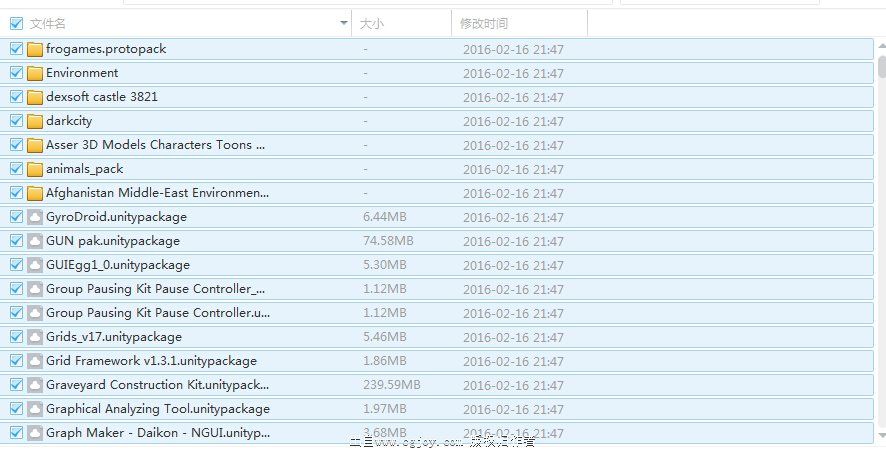The height and width of the screenshot is (452, 886).
Task: Select the GyroDroid.unitypackage file name
Action: (x=116, y=217)
